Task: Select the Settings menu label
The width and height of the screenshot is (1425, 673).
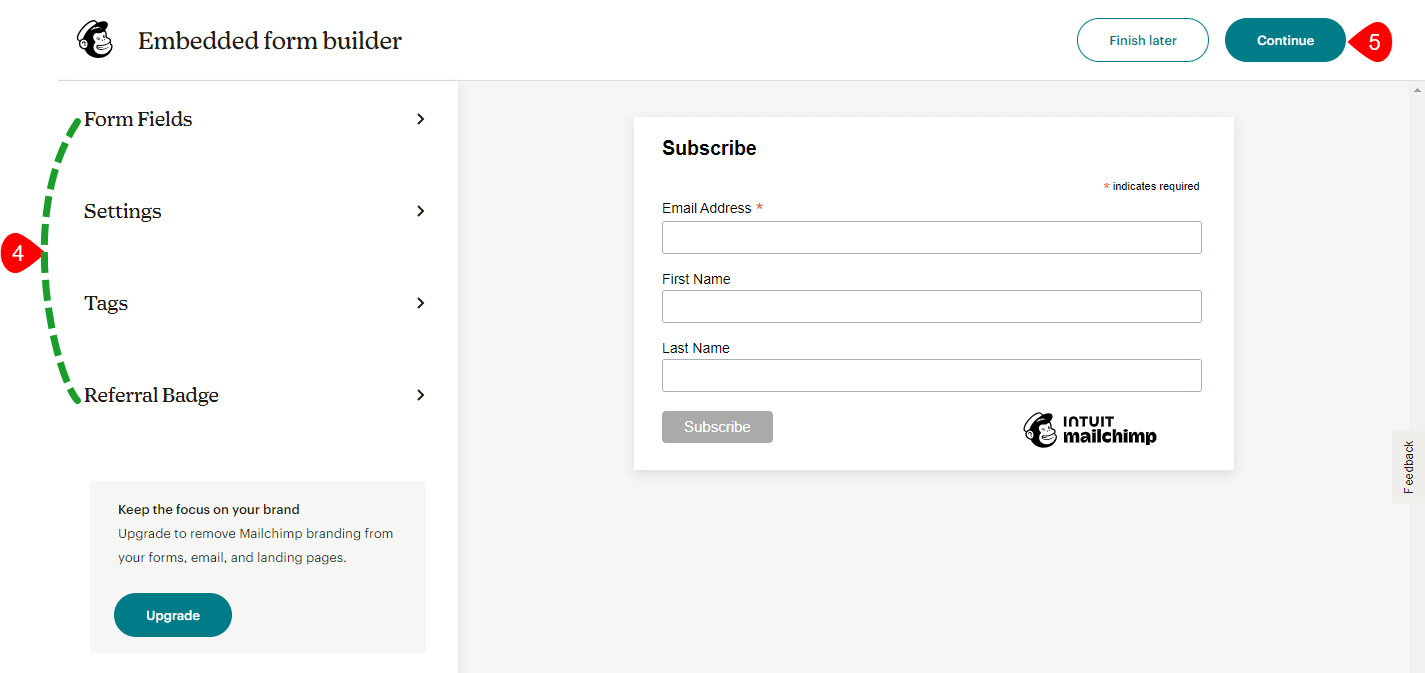Action: click(x=123, y=211)
